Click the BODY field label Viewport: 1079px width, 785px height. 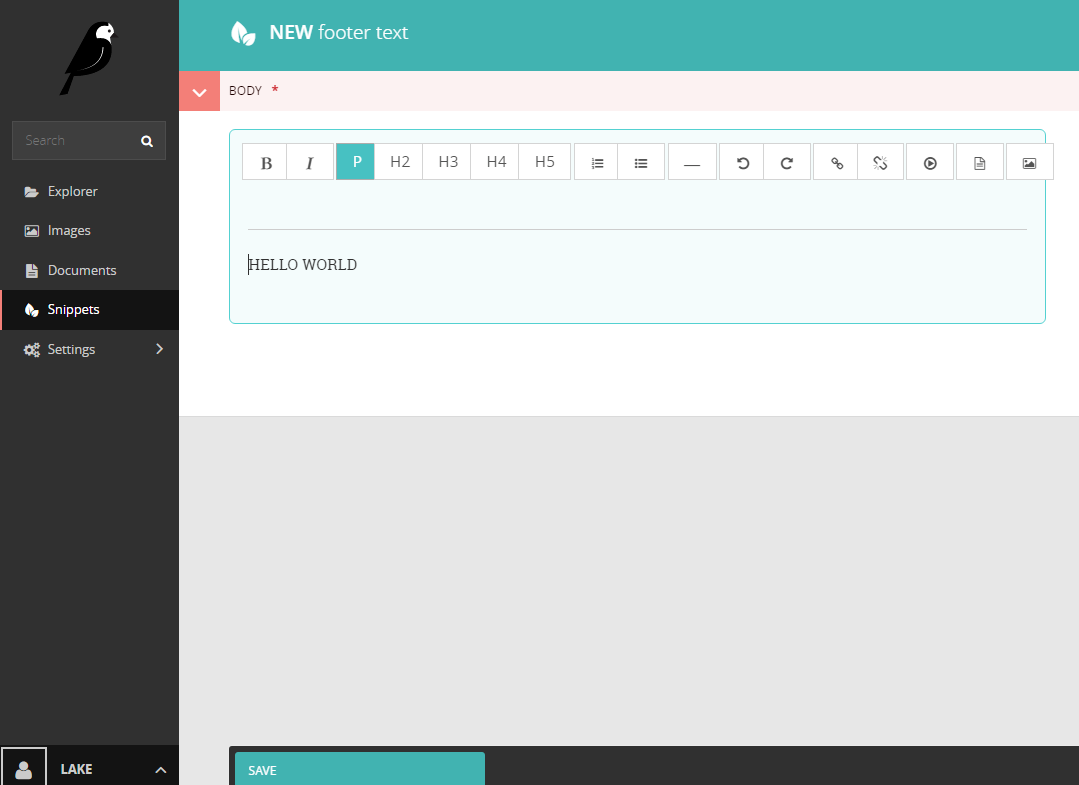(245, 91)
